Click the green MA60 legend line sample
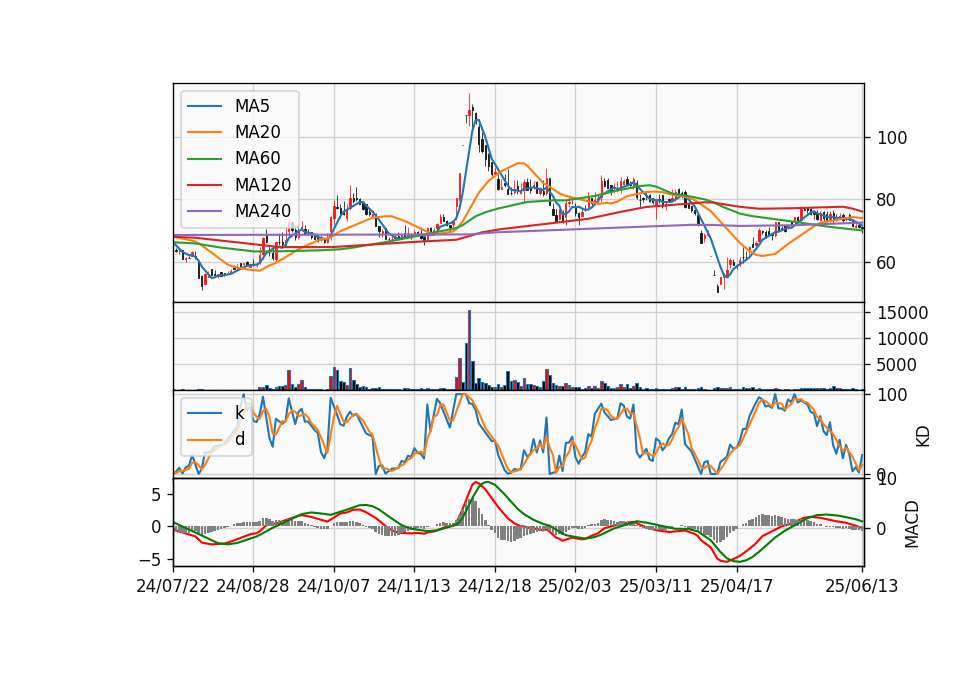This screenshot has height=690, width=960. tap(205, 159)
